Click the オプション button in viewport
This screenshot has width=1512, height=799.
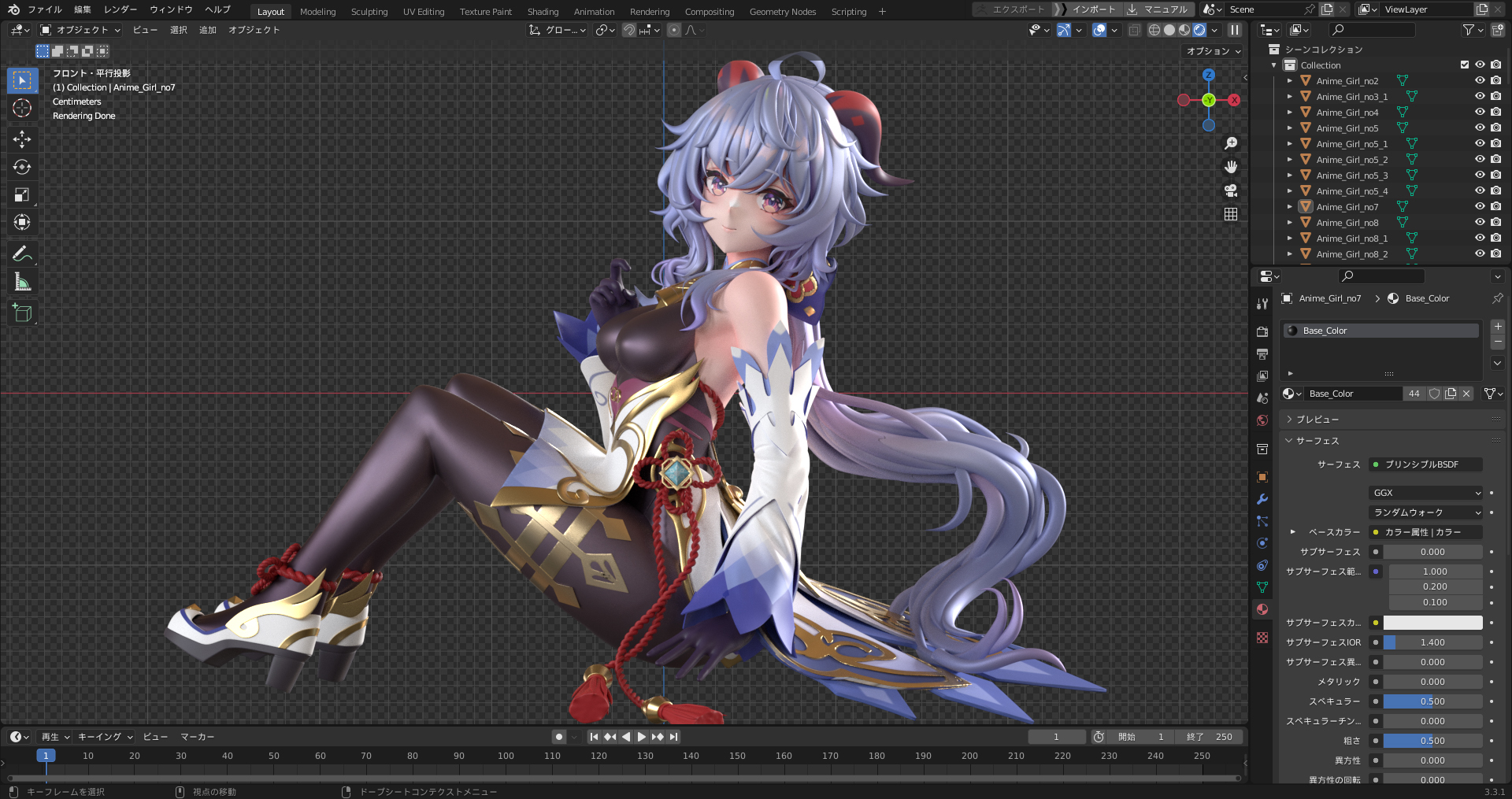pos(1214,51)
